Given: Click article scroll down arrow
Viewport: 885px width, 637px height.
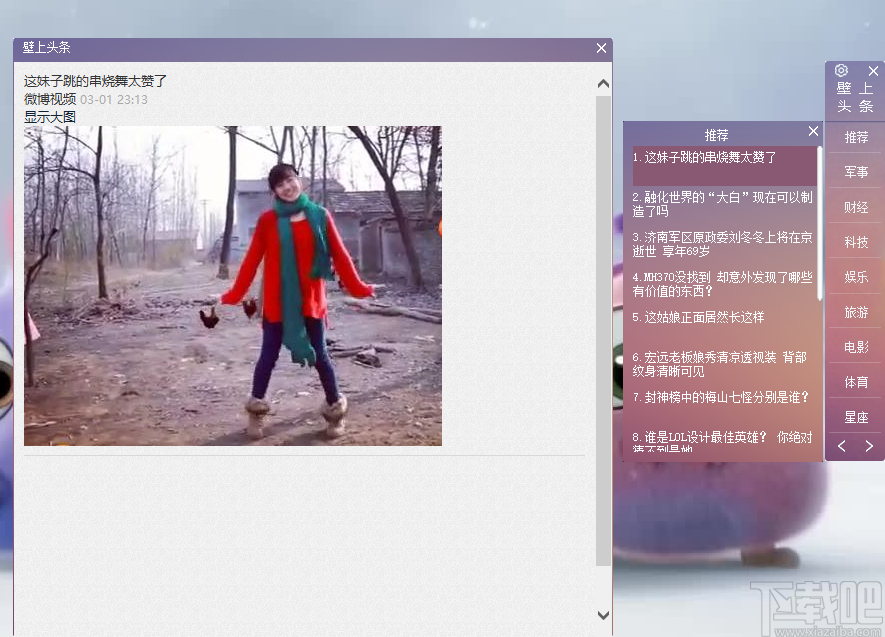Looking at the screenshot, I should [x=603, y=615].
